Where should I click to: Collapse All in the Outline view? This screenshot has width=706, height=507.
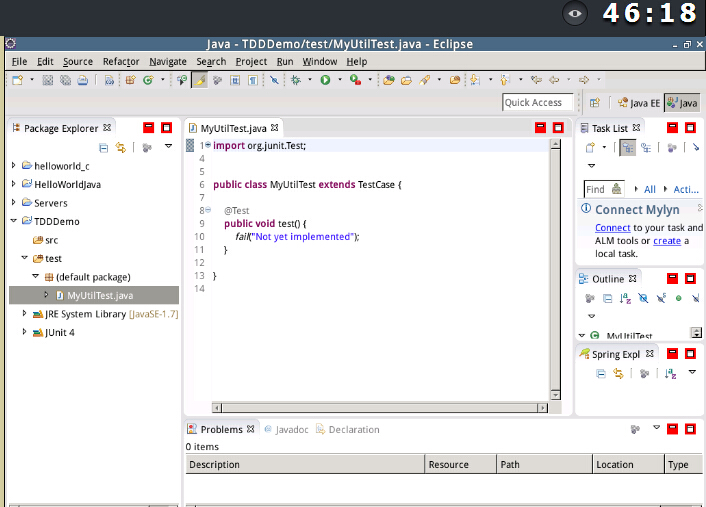[x=607, y=298]
